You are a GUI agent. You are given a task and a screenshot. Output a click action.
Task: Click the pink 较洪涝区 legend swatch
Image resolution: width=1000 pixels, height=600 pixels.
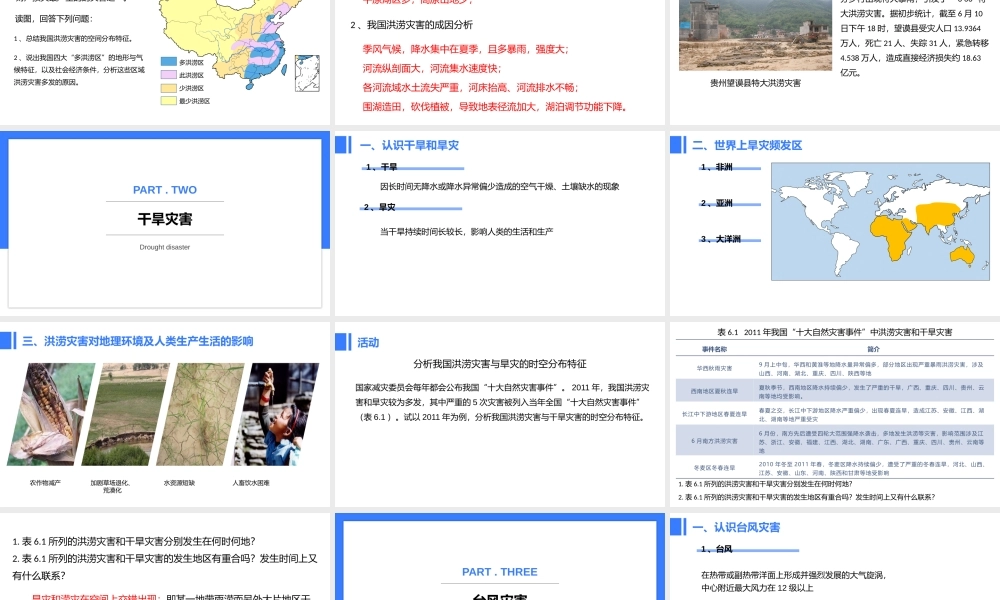167,75
